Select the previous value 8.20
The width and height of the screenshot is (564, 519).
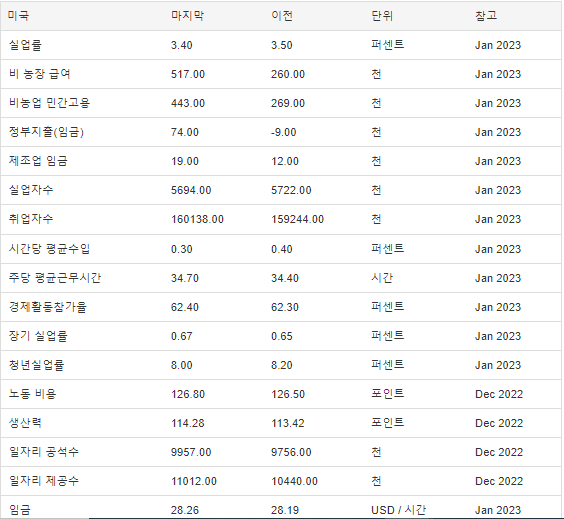coord(282,365)
